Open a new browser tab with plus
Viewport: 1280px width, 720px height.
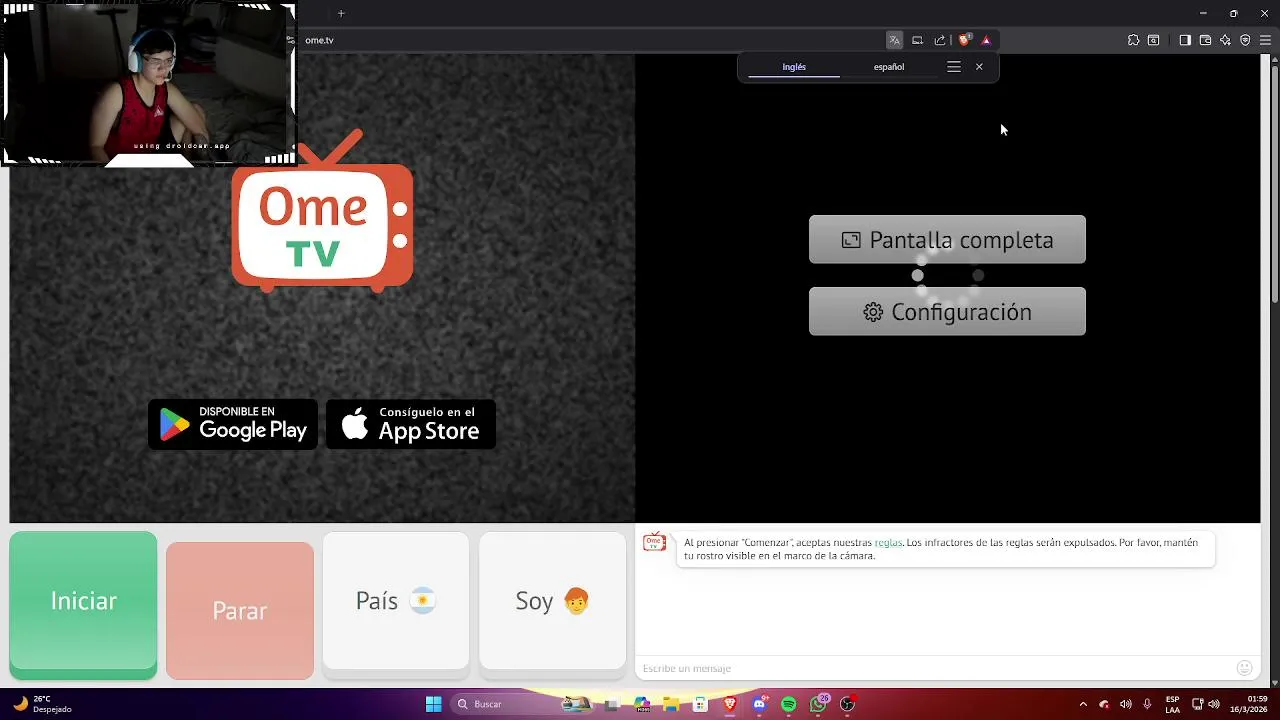pos(341,13)
